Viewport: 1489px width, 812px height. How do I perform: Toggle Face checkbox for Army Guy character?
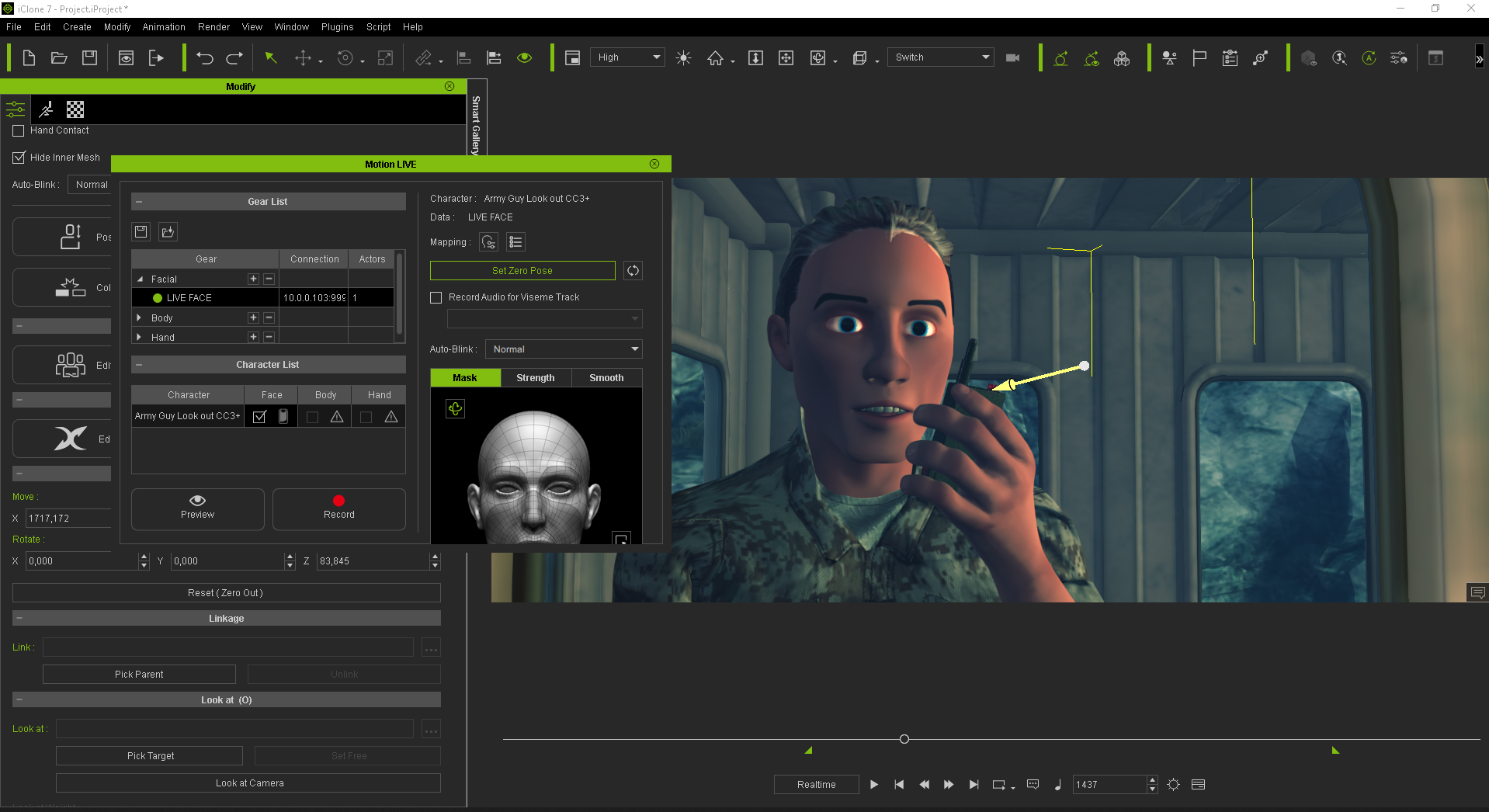pos(259,417)
